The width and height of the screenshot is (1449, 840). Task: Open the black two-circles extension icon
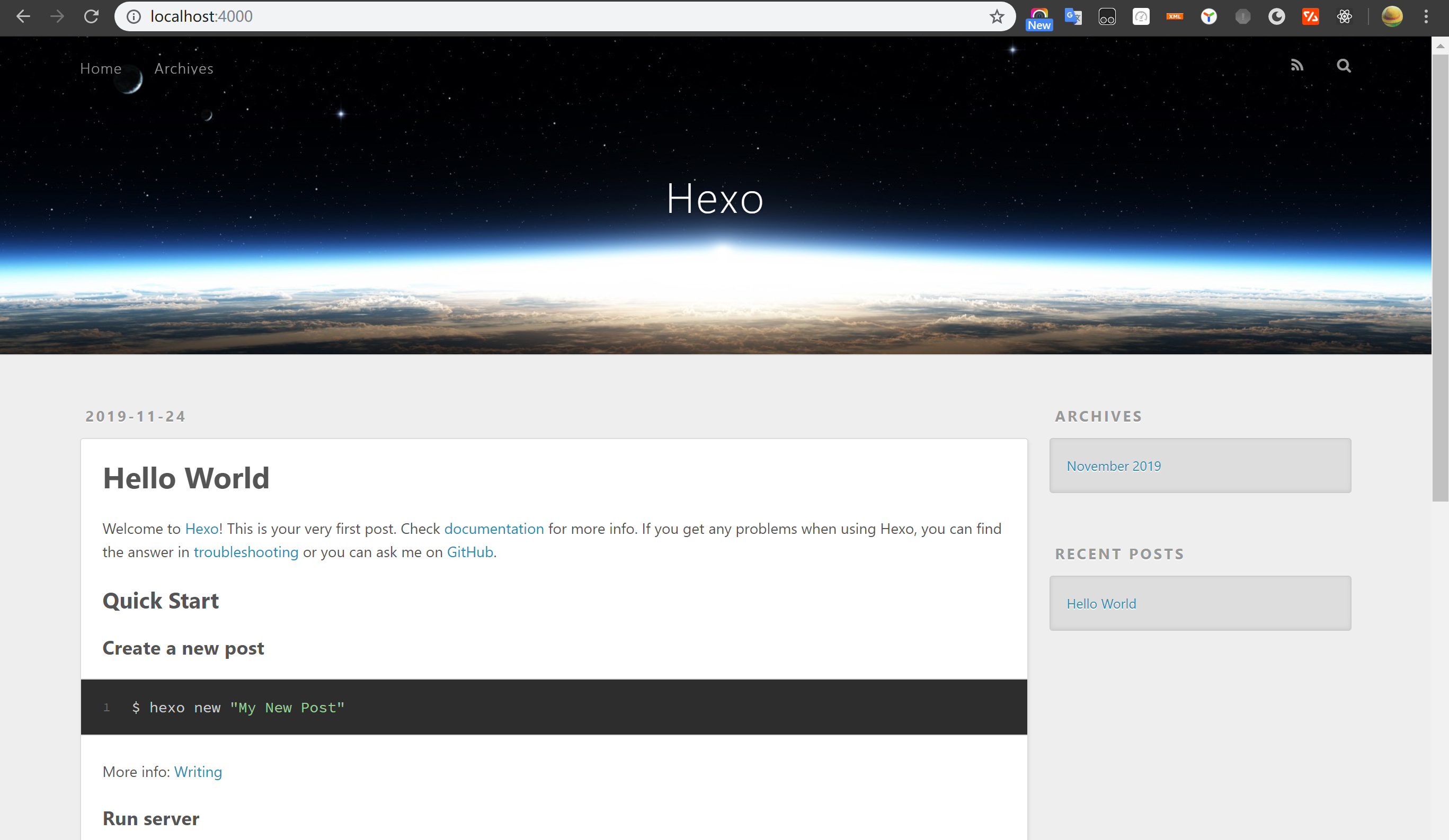point(1107,16)
